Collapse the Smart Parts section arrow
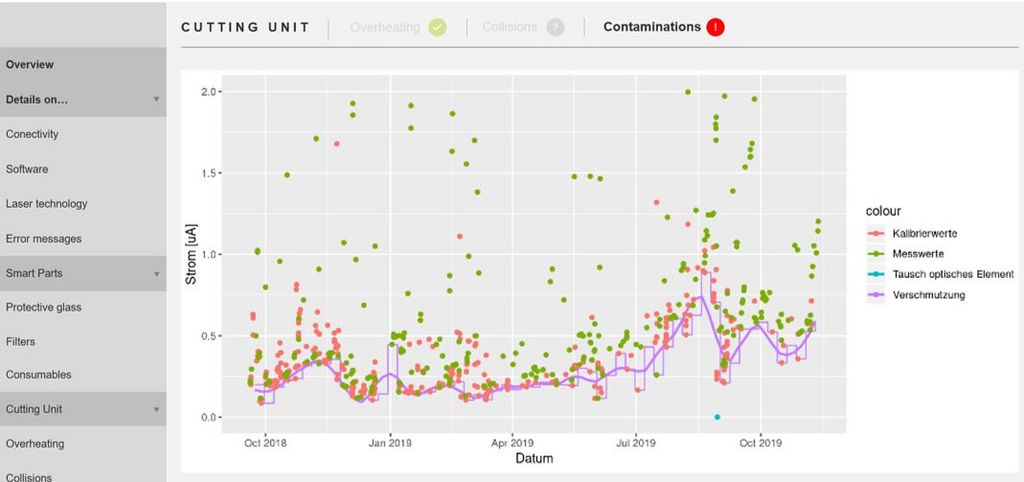Image resolution: width=1024 pixels, height=482 pixels. pos(156,274)
